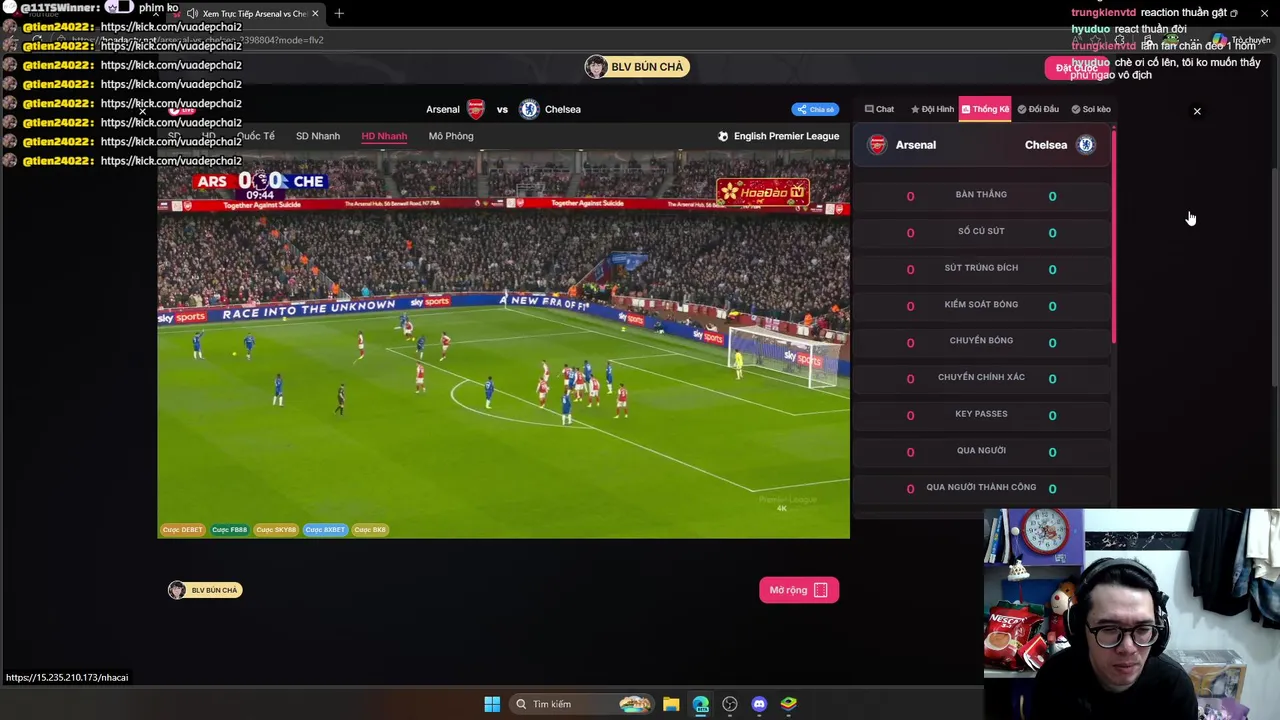This screenshot has height=720, width=1280.
Task: Open Edge Beta from taskbar
Action: click(x=700, y=704)
